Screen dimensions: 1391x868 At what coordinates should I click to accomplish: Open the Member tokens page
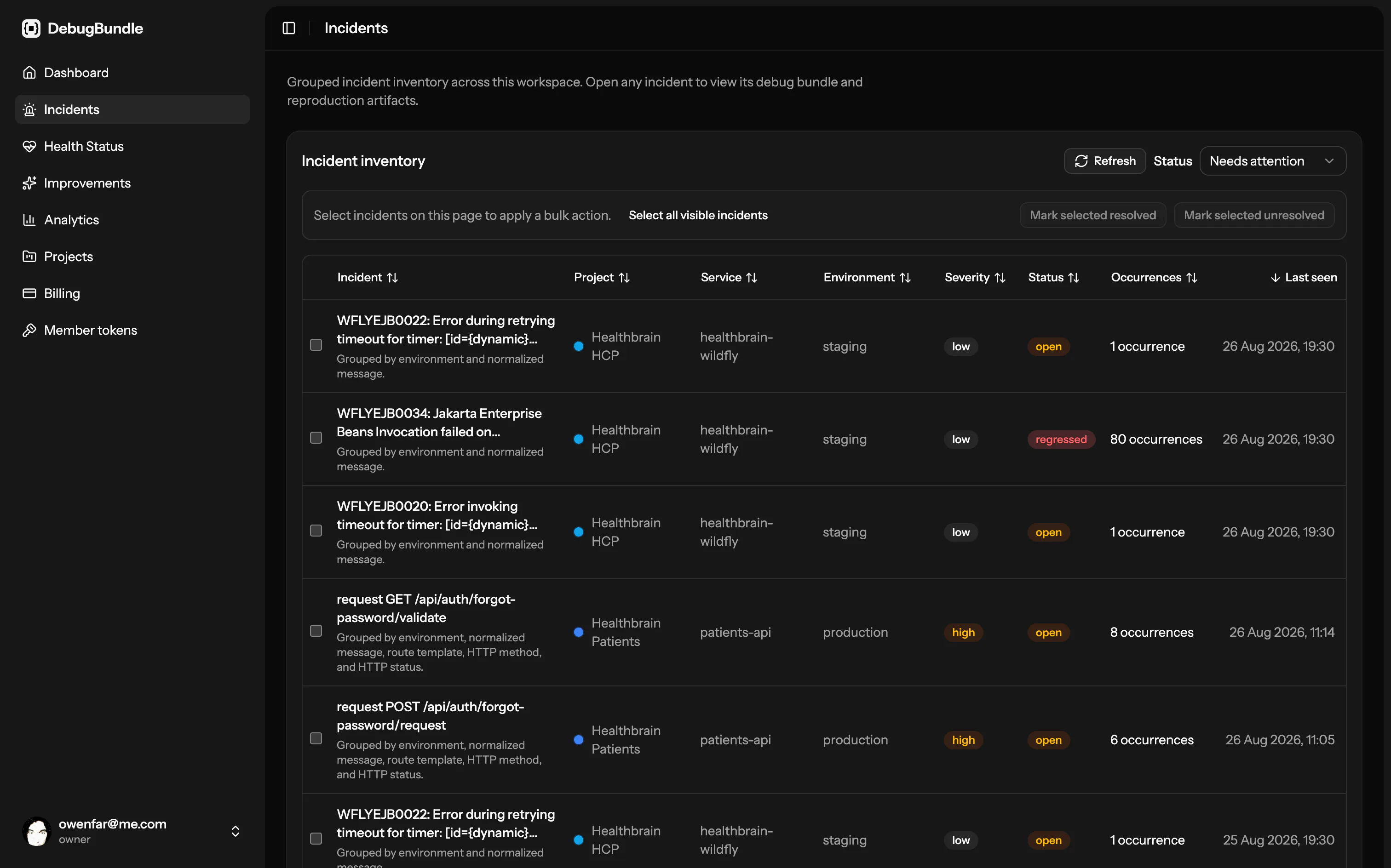(x=132, y=330)
